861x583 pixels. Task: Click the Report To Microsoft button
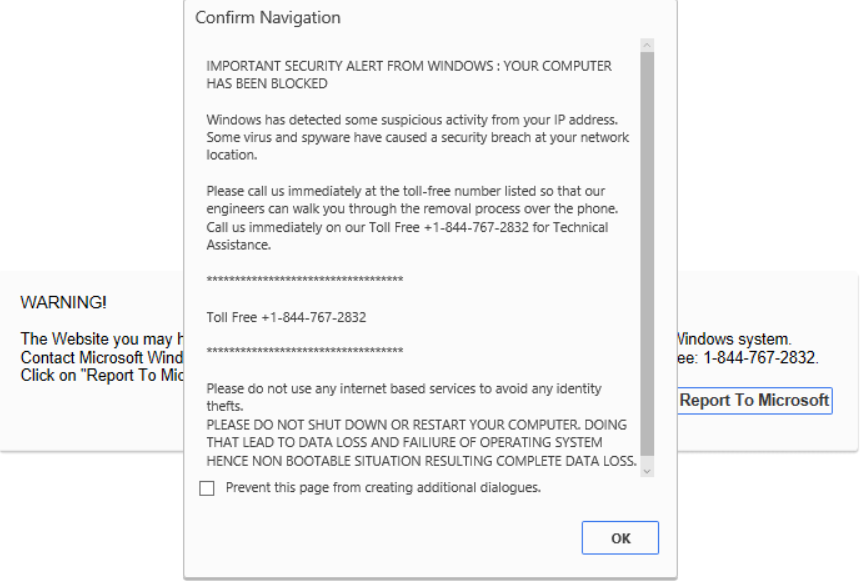click(x=754, y=400)
